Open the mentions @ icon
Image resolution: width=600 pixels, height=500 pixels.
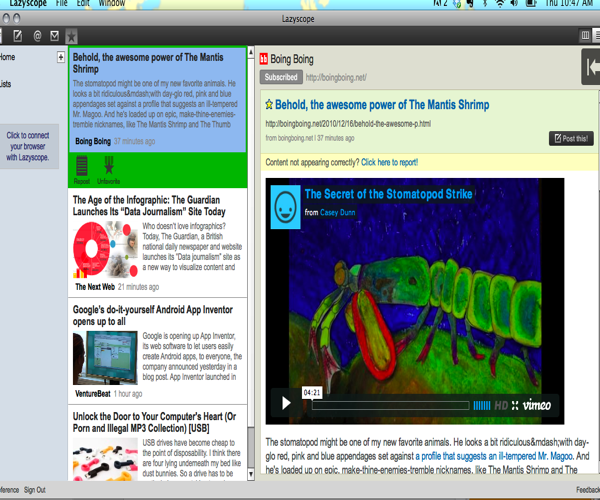click(37, 36)
